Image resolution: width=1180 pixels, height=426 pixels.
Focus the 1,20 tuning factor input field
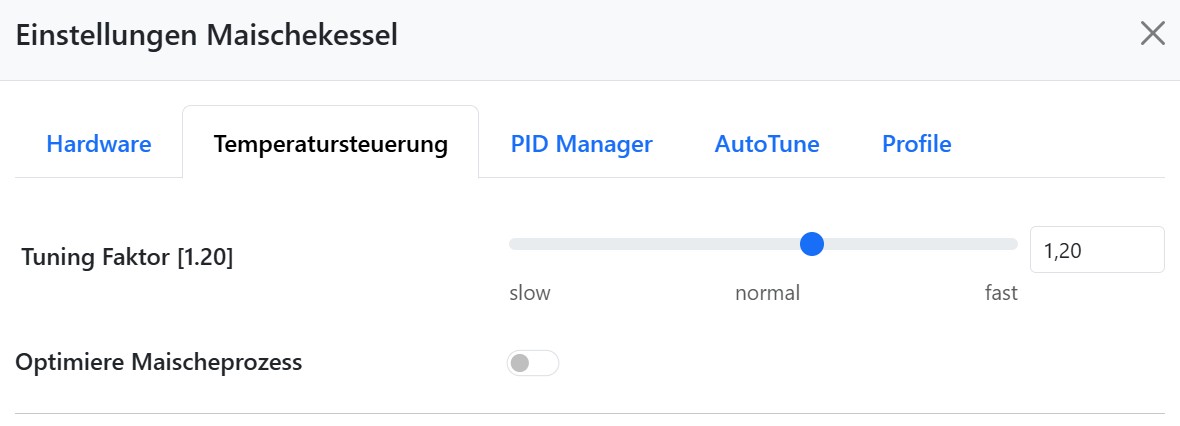1096,250
